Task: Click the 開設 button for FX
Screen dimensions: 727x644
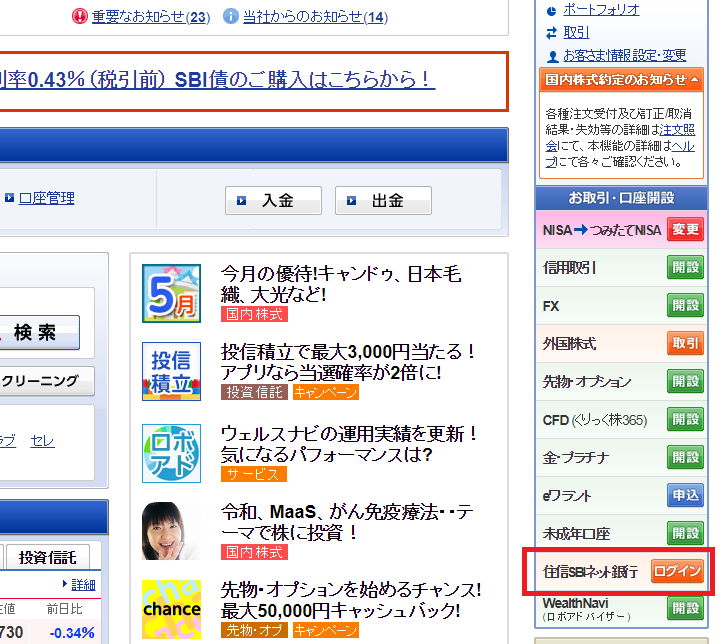Action: tap(685, 305)
